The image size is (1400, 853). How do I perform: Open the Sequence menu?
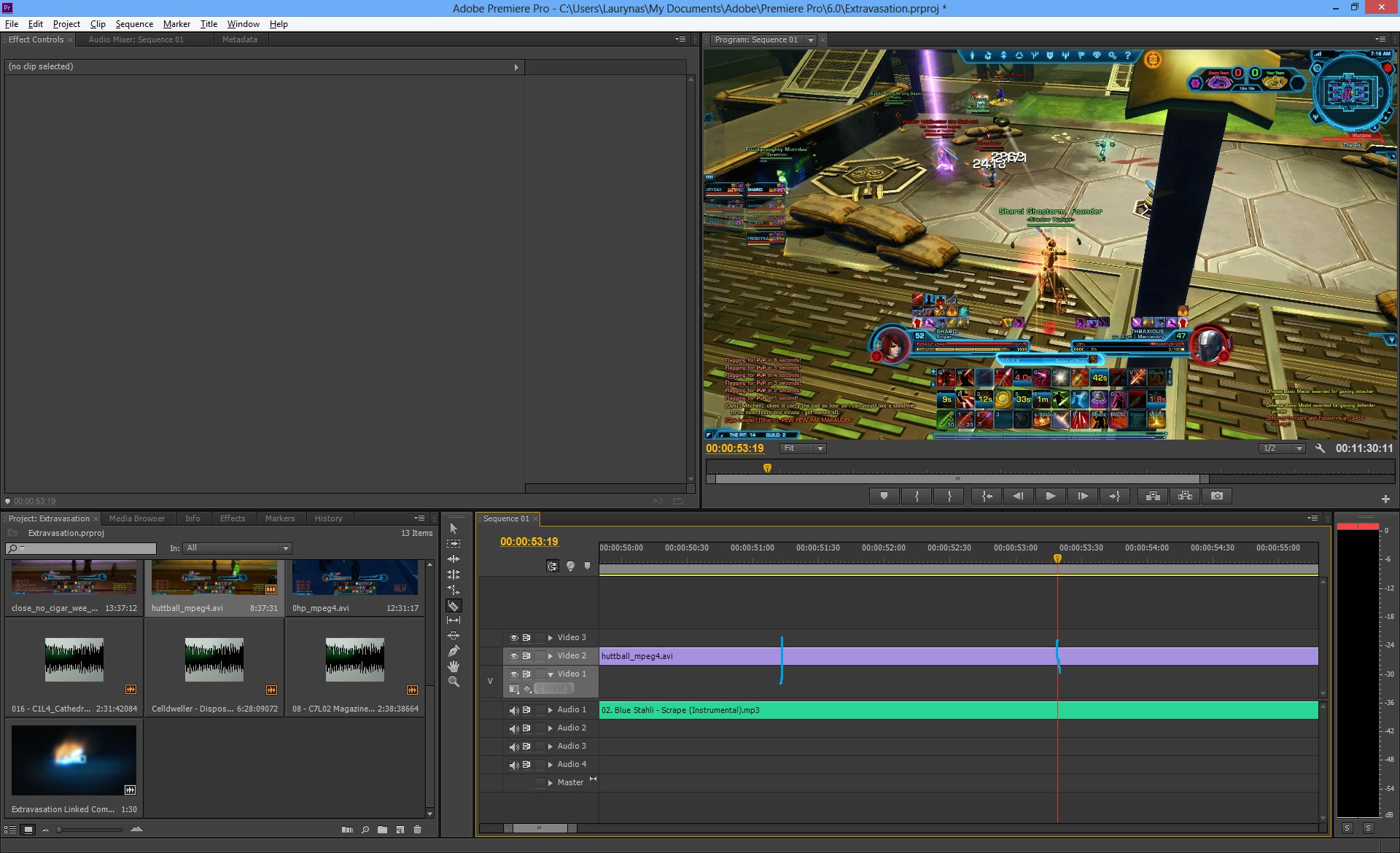tap(134, 24)
